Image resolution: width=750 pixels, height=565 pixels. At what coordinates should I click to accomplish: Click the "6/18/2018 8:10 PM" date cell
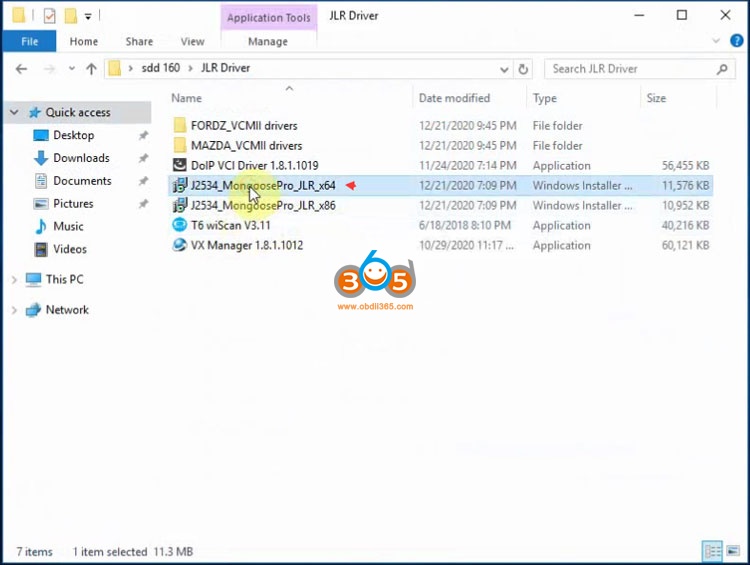click(x=464, y=225)
